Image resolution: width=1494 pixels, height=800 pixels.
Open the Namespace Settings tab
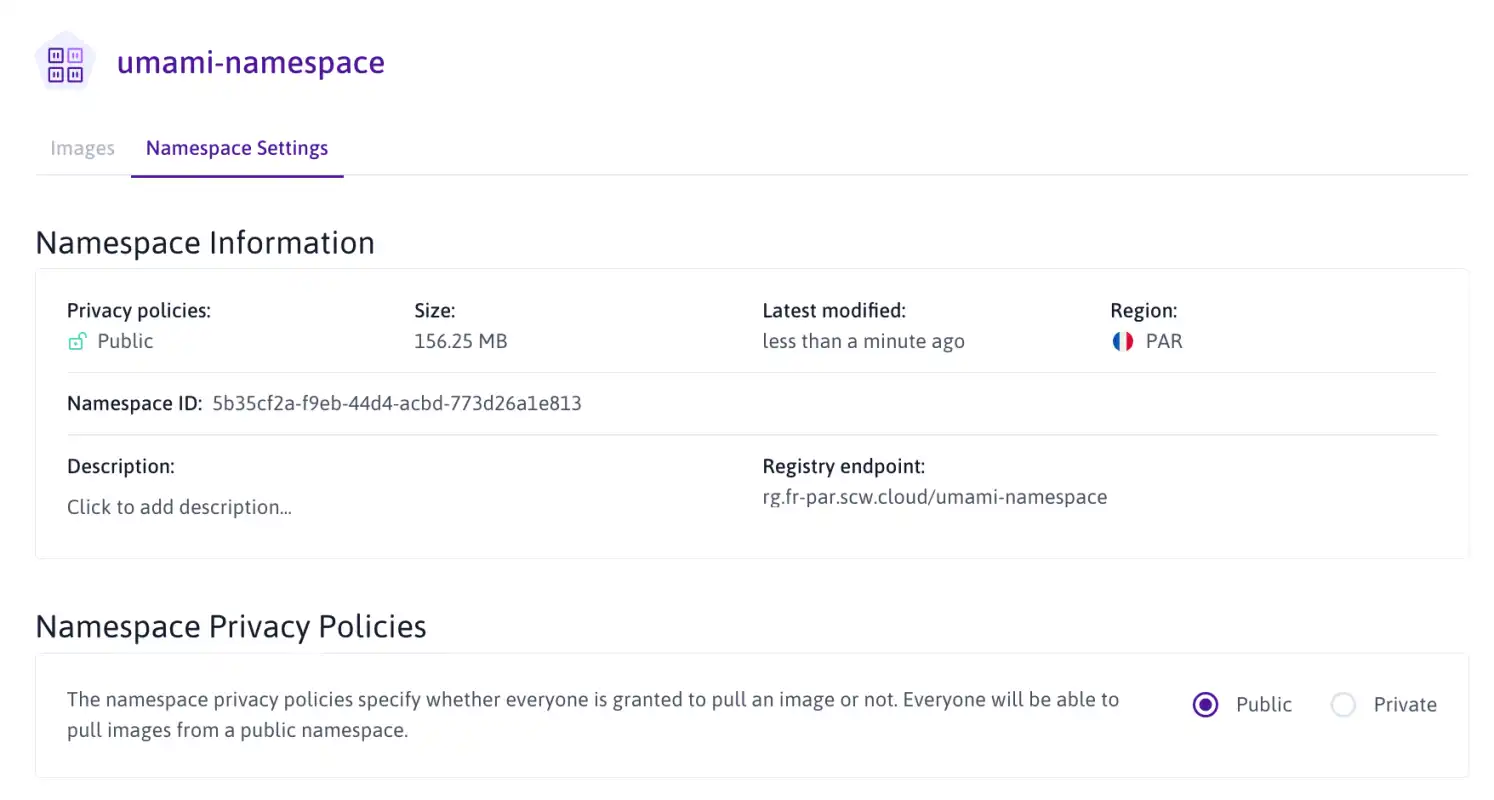[237, 148]
